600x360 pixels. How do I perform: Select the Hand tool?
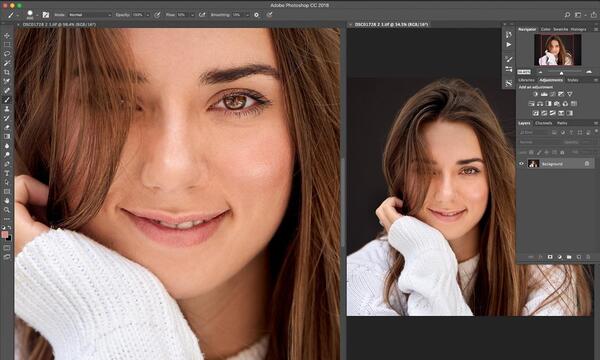point(7,200)
